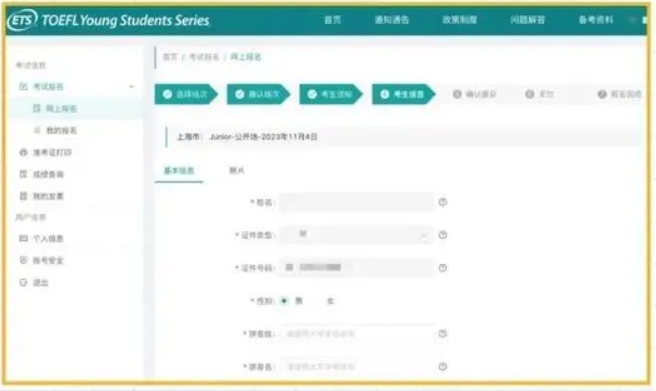Open 个人信息 in the sidebar
Screen dimensions: 656x391
coord(42,238)
